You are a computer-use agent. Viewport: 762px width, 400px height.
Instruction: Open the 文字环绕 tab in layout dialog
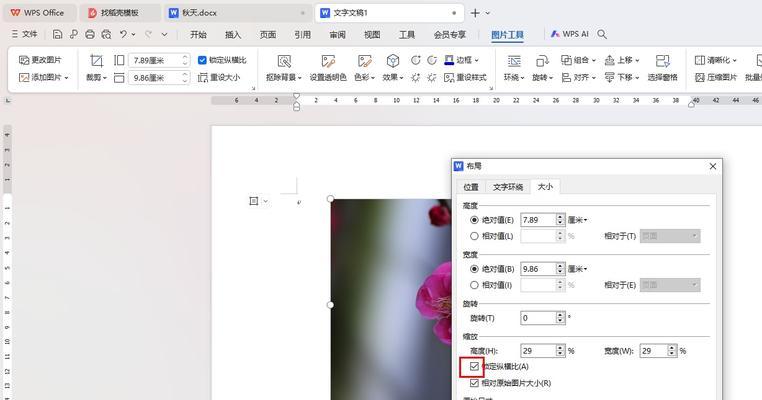coord(508,187)
